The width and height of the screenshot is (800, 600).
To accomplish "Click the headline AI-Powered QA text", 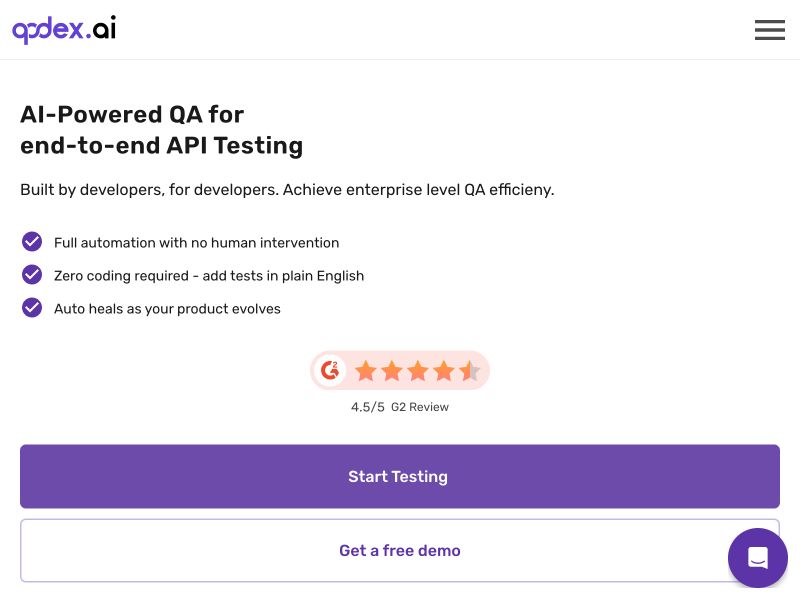I will click(132, 114).
